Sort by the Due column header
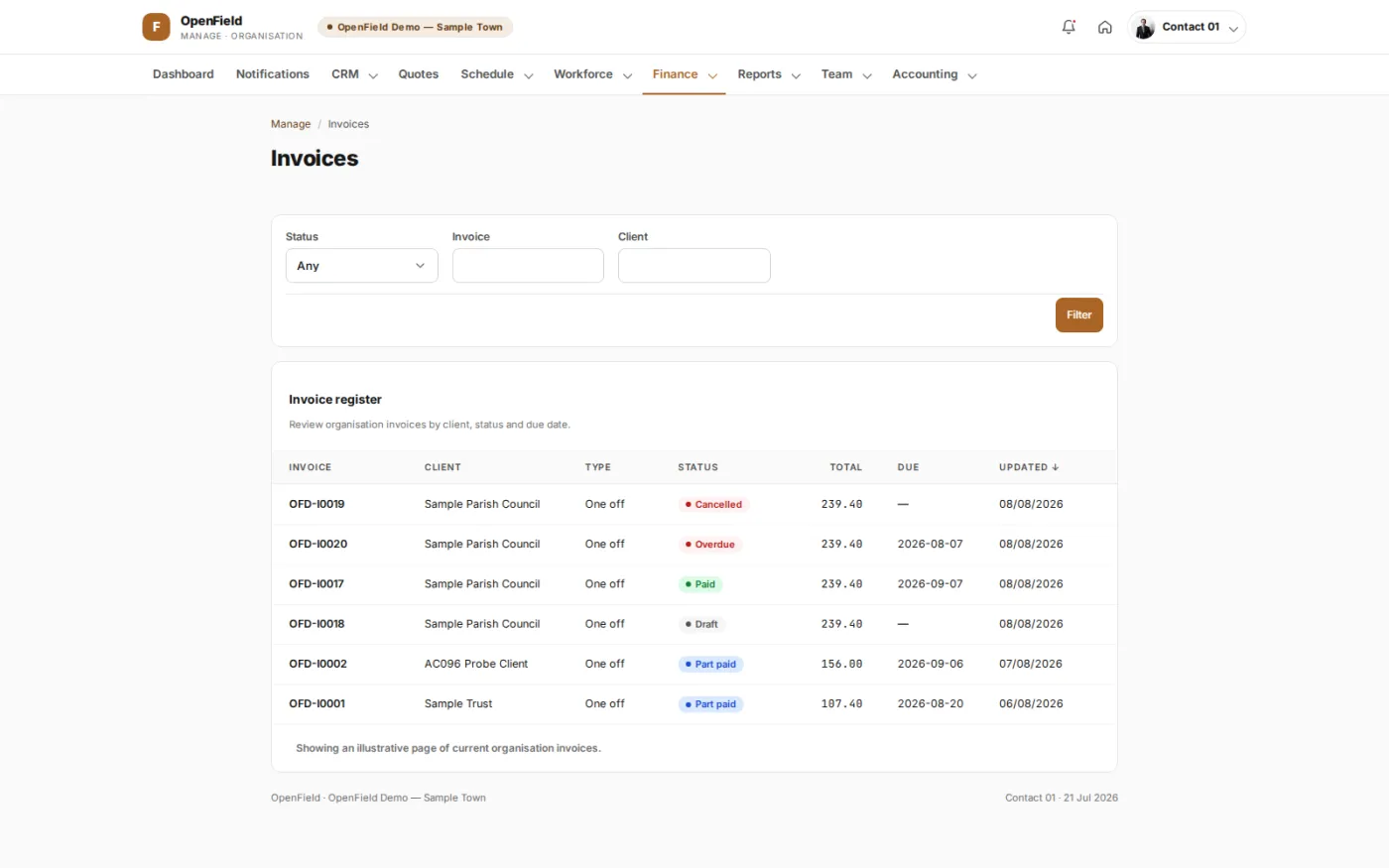The width and height of the screenshot is (1389, 868). [x=909, y=467]
